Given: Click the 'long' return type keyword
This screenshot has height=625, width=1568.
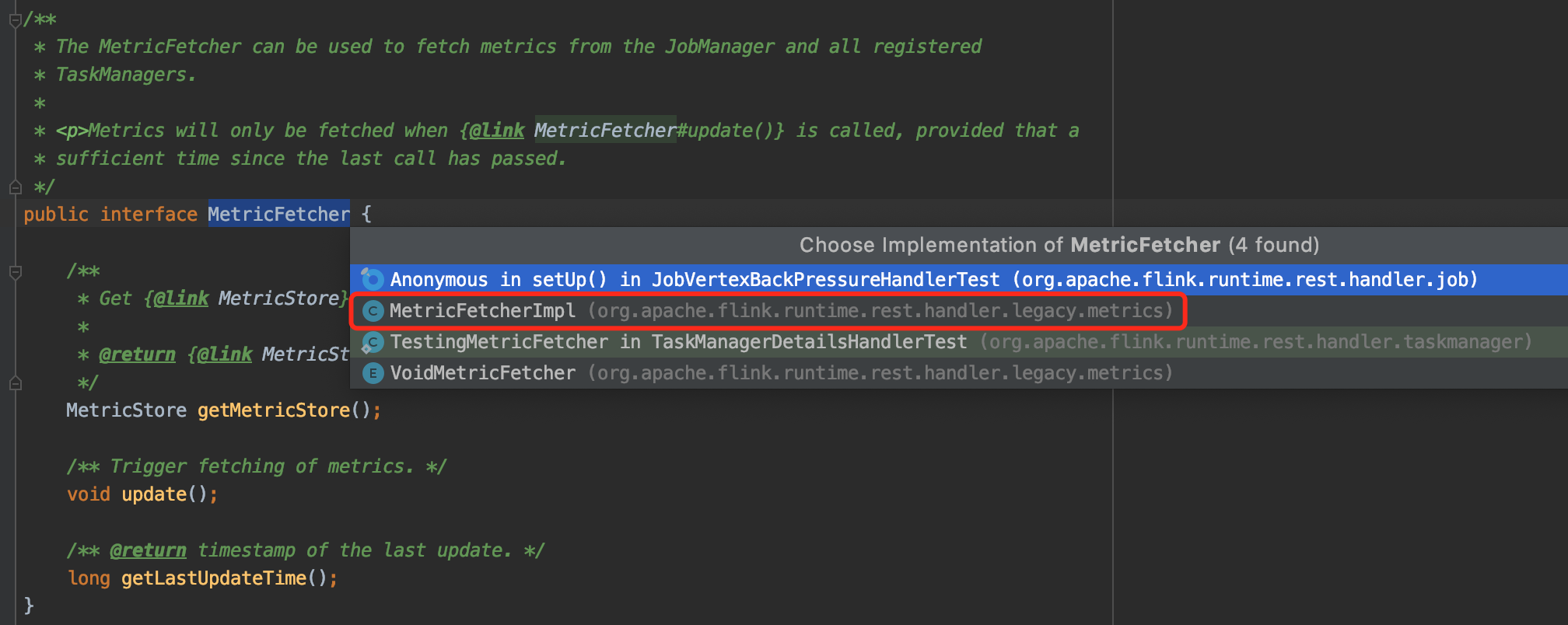Looking at the screenshot, I should [89, 578].
